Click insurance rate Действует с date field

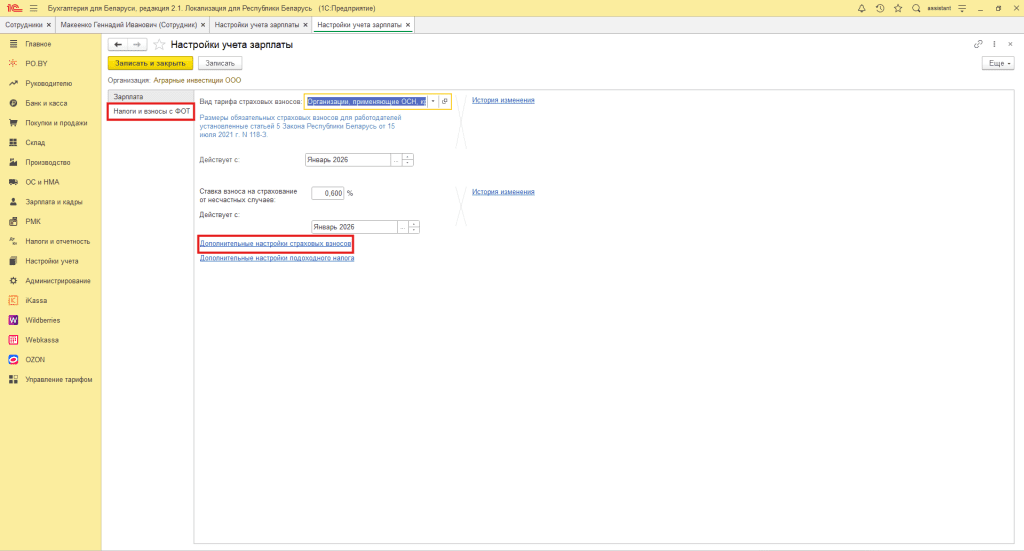(354, 227)
